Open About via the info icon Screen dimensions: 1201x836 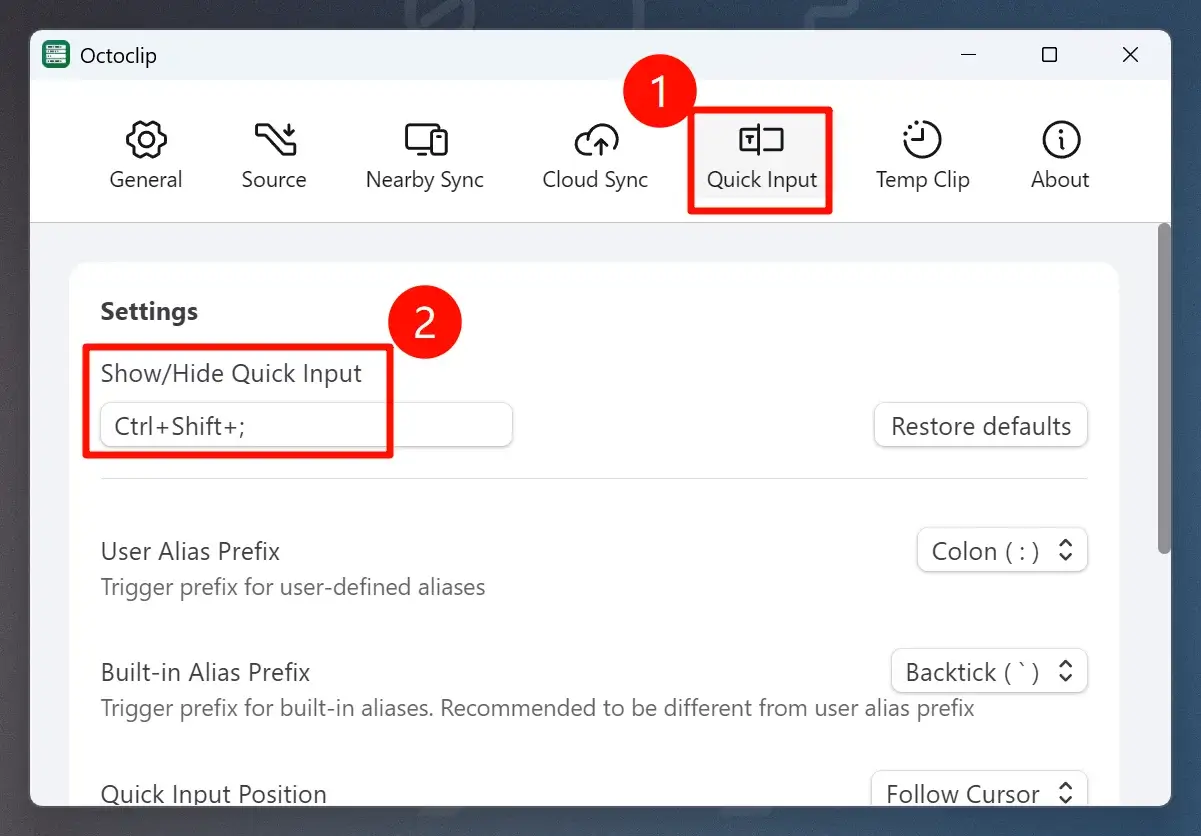1059,140
